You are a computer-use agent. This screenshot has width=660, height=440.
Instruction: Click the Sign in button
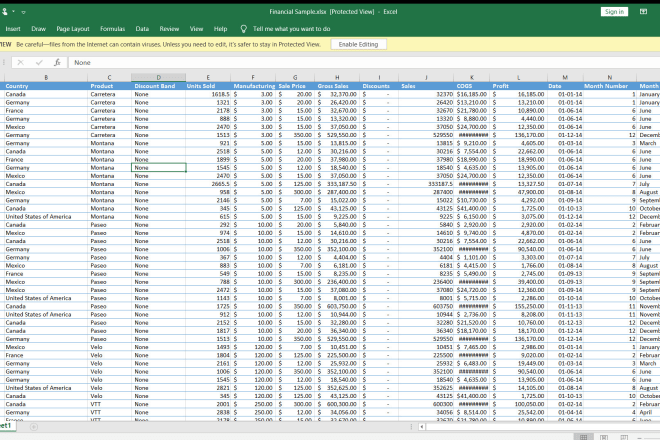pos(614,12)
